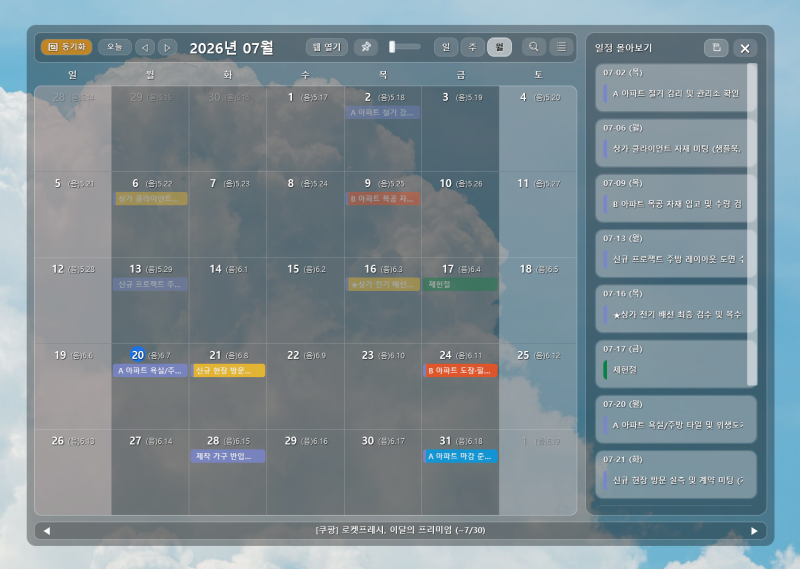
Task: Click the 상가 클라이언트 event on July 6
Action: point(151,199)
